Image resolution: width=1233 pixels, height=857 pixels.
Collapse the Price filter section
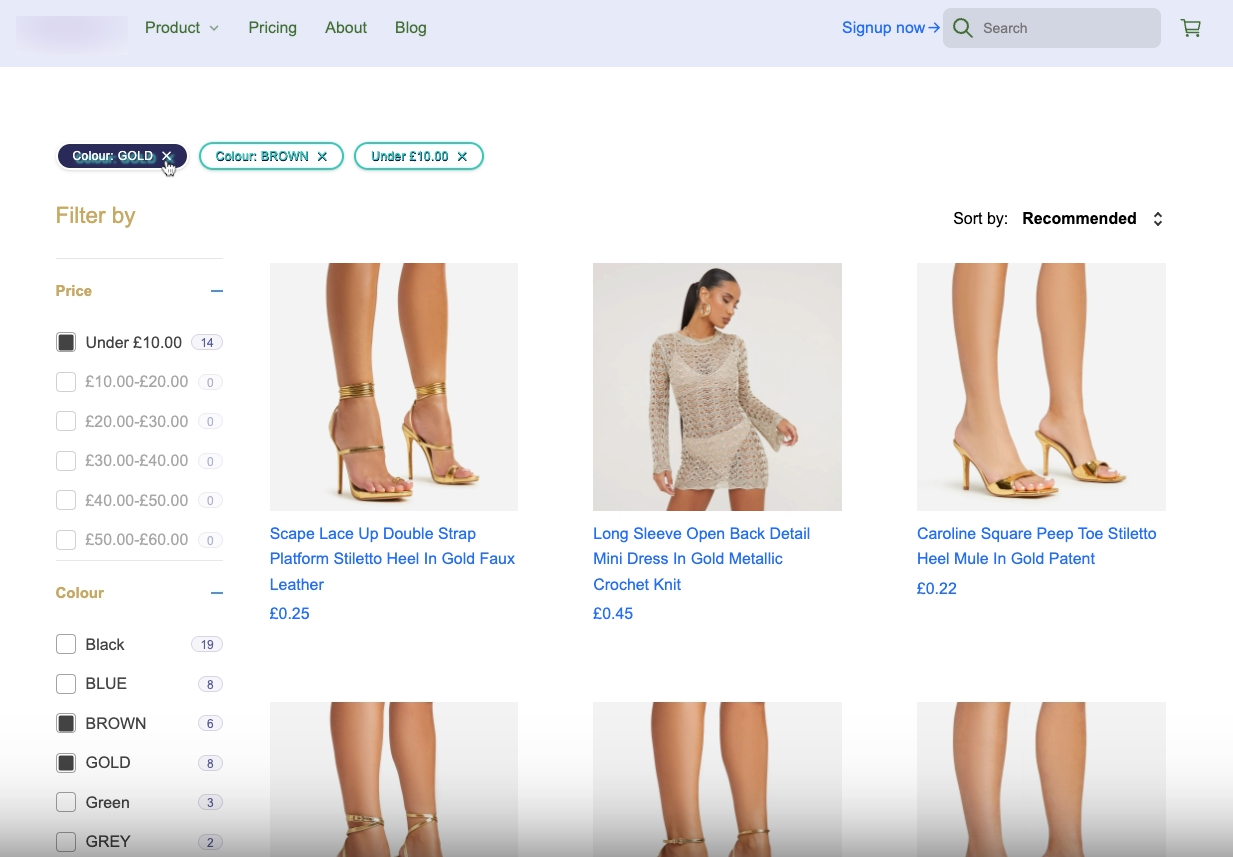tap(216, 291)
